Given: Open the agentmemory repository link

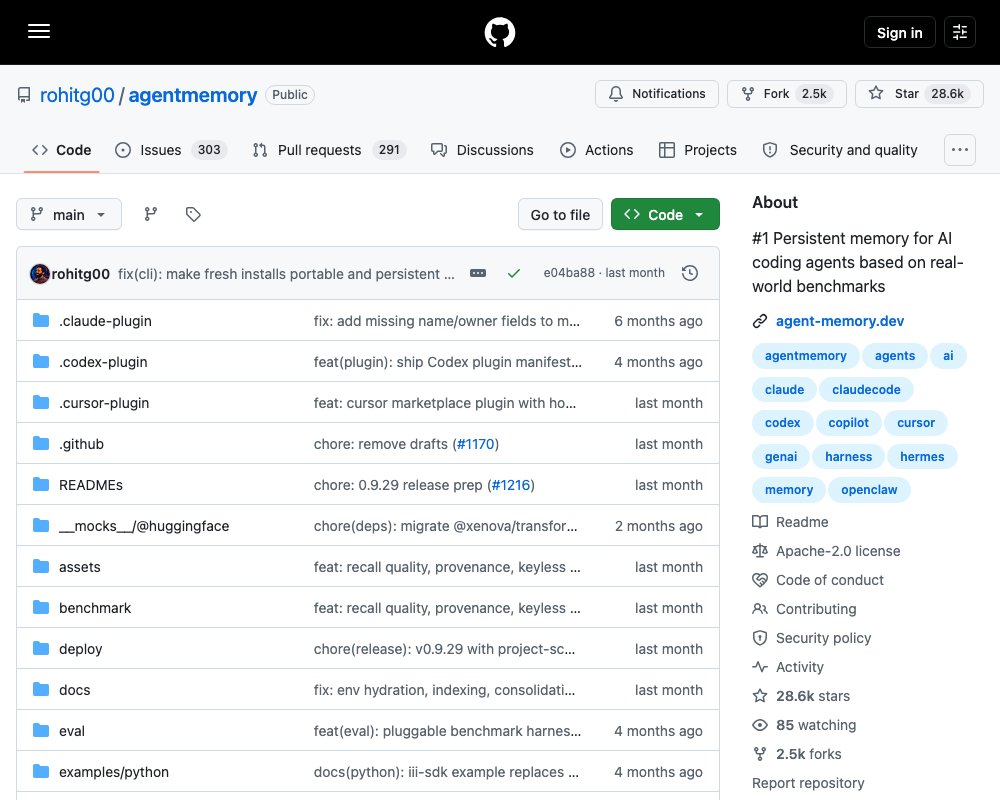Looking at the screenshot, I should (193, 95).
